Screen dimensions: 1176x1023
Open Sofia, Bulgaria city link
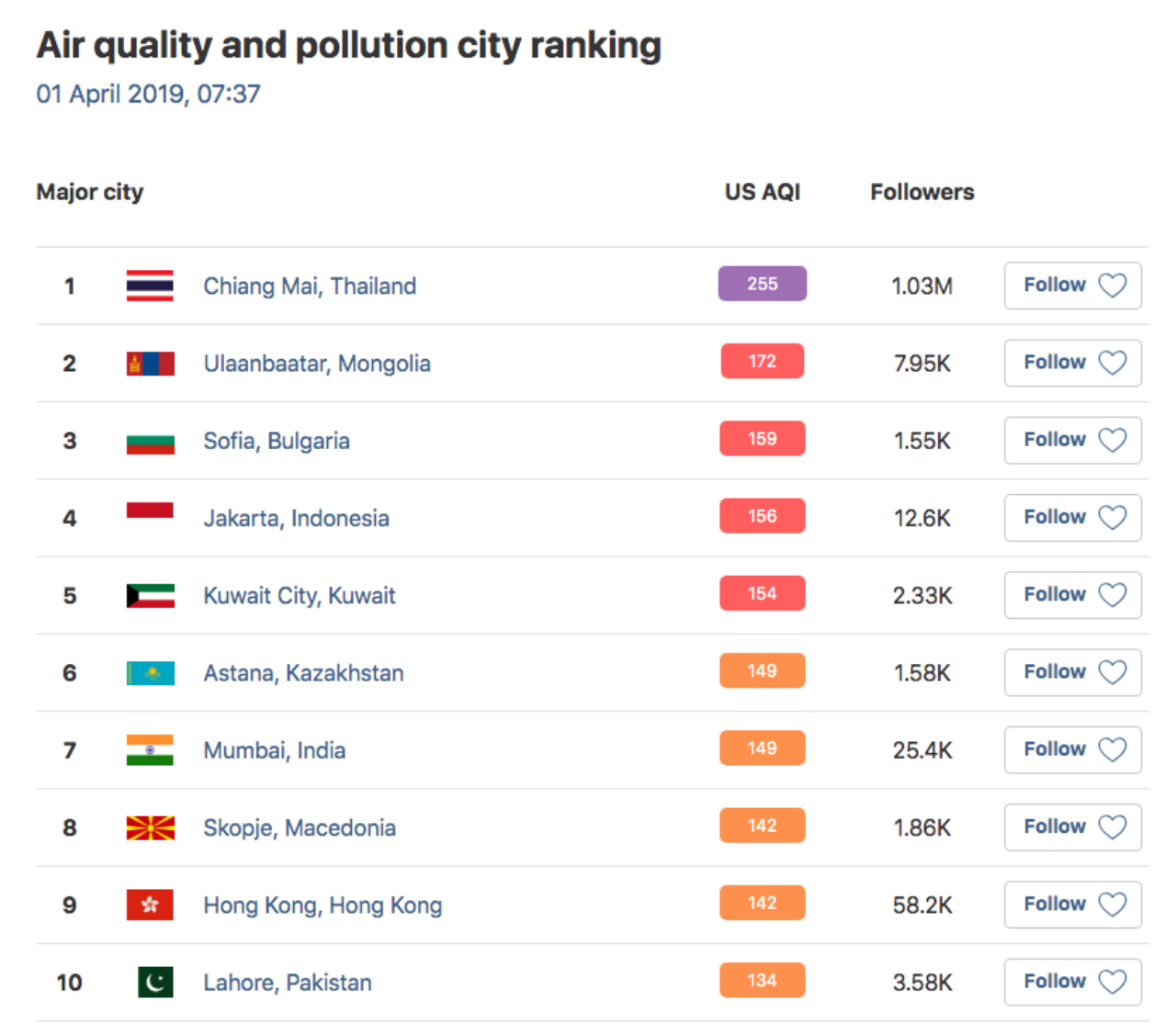pos(277,441)
